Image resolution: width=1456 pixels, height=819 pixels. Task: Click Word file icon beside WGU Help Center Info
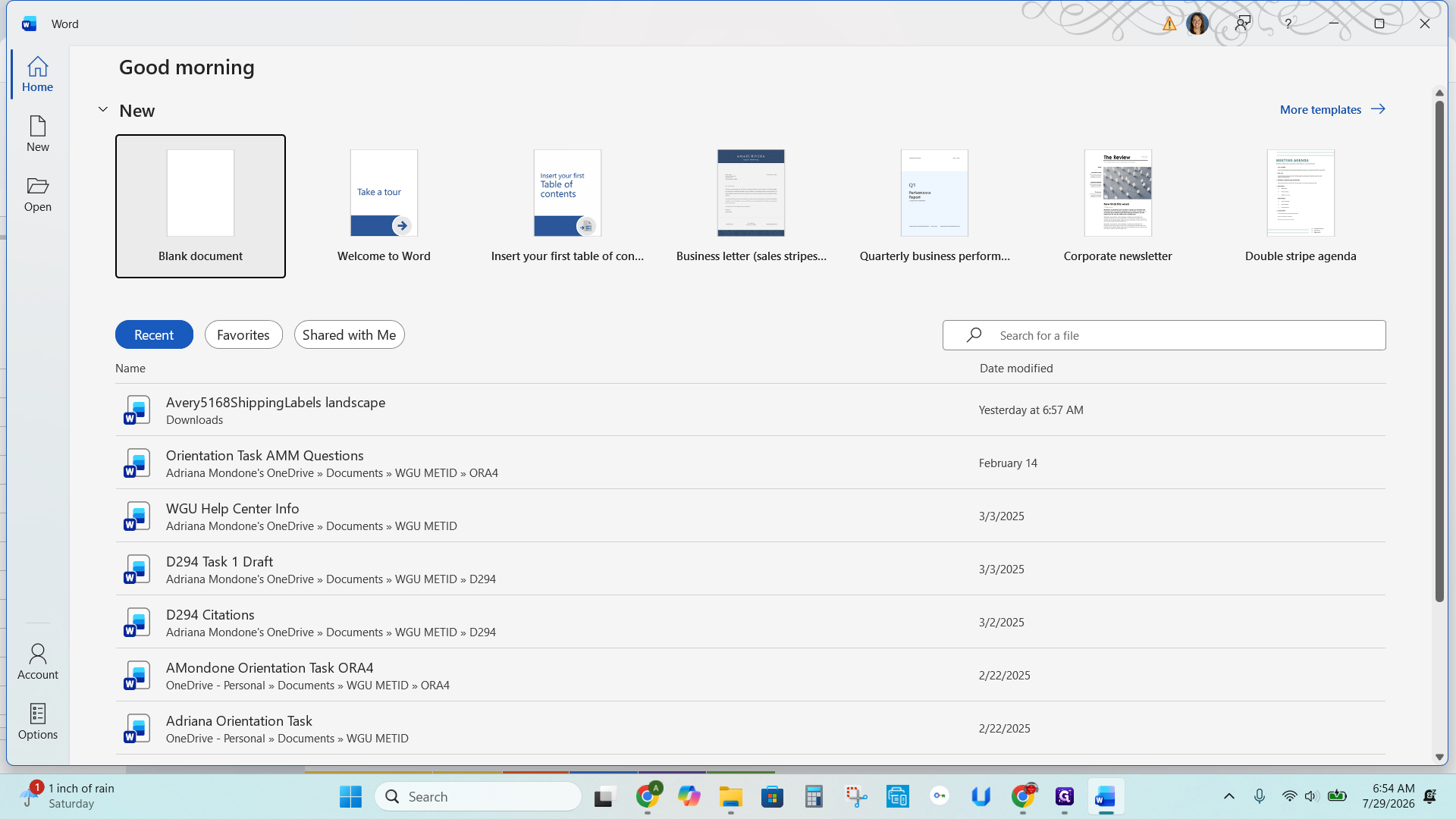pos(137,516)
